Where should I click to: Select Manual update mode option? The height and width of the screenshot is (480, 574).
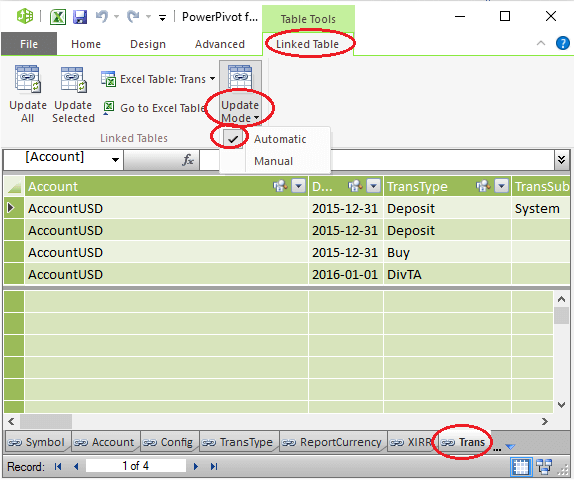click(273, 161)
